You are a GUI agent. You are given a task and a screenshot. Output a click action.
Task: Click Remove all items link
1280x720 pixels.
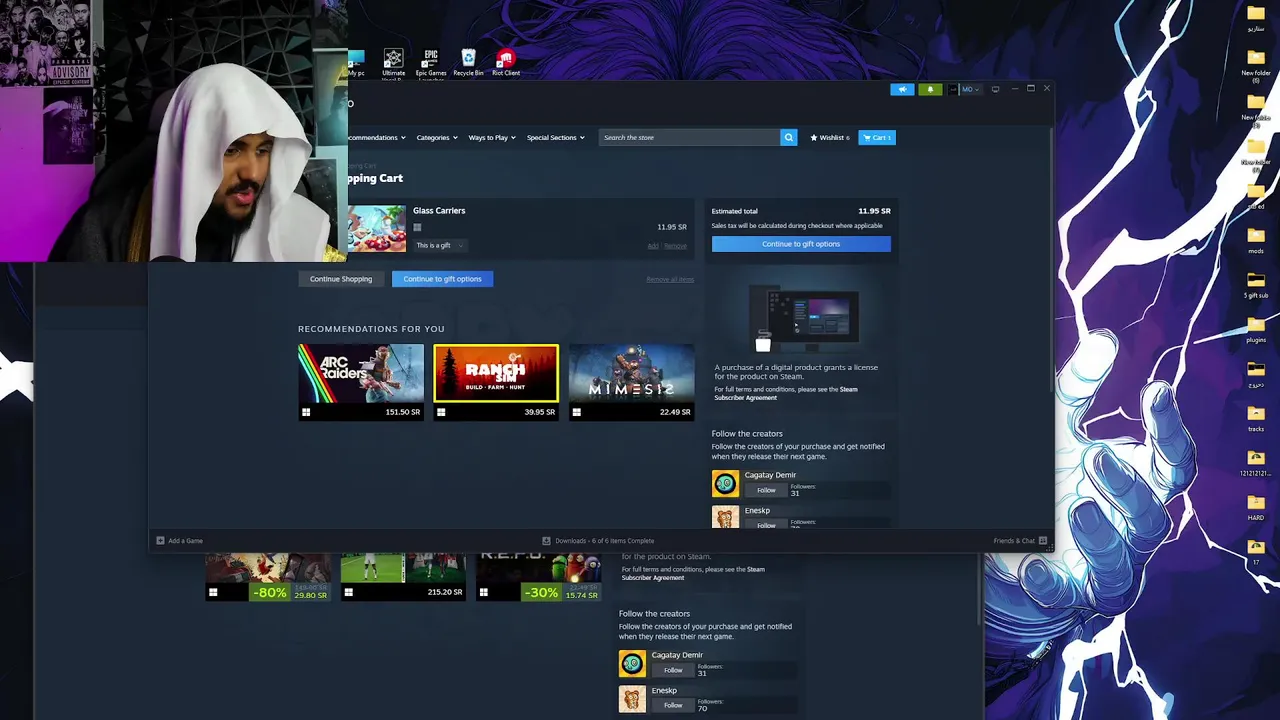point(670,279)
